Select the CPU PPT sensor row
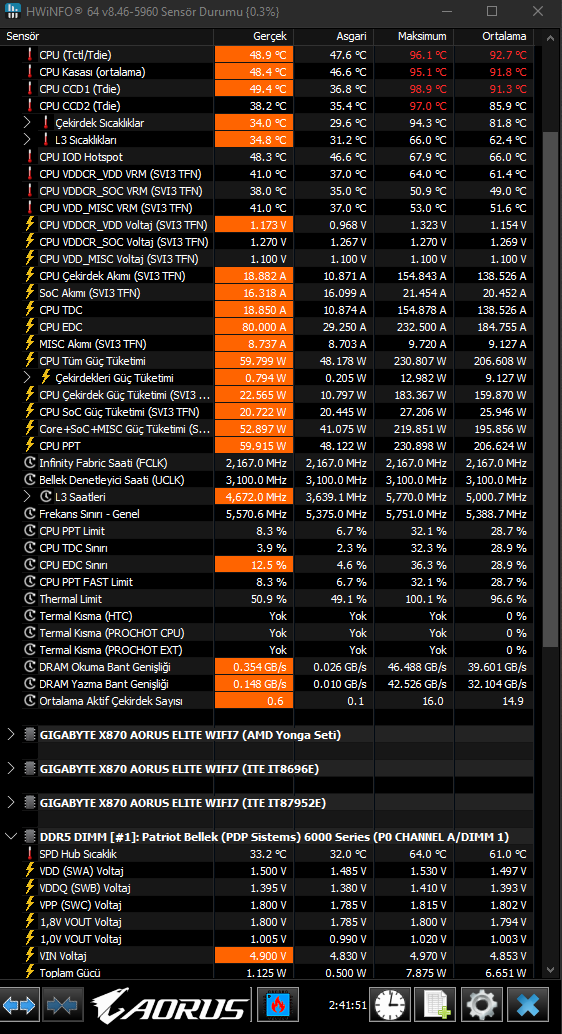562x1034 pixels. pos(267,446)
